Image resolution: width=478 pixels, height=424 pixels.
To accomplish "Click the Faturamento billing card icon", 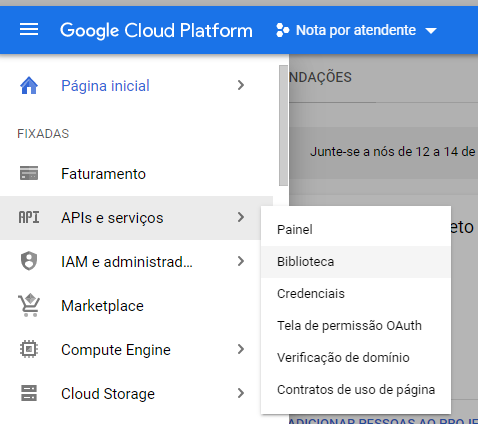I will (29, 173).
